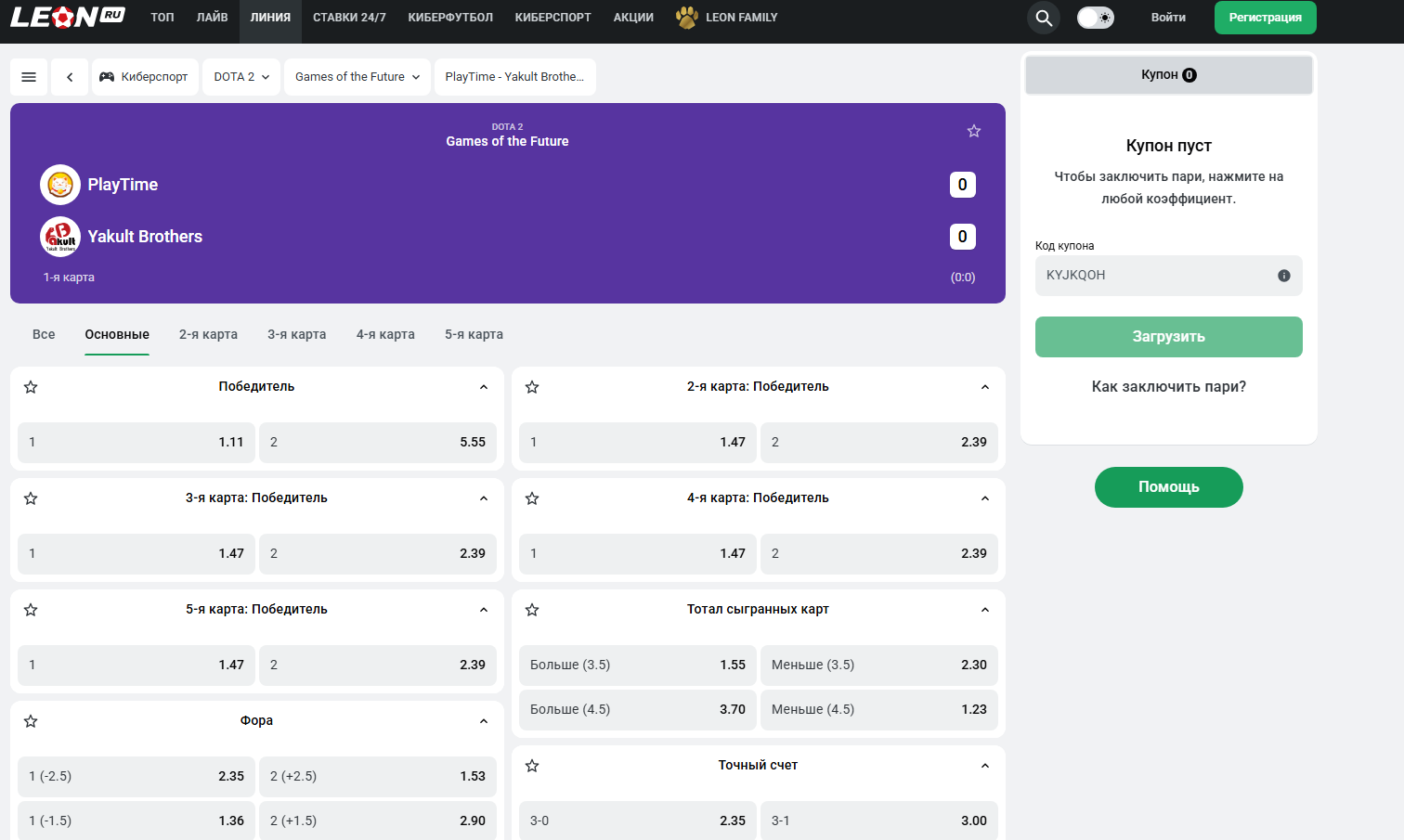
Task: Open the DOTA 2 dropdown
Action: click(x=241, y=77)
